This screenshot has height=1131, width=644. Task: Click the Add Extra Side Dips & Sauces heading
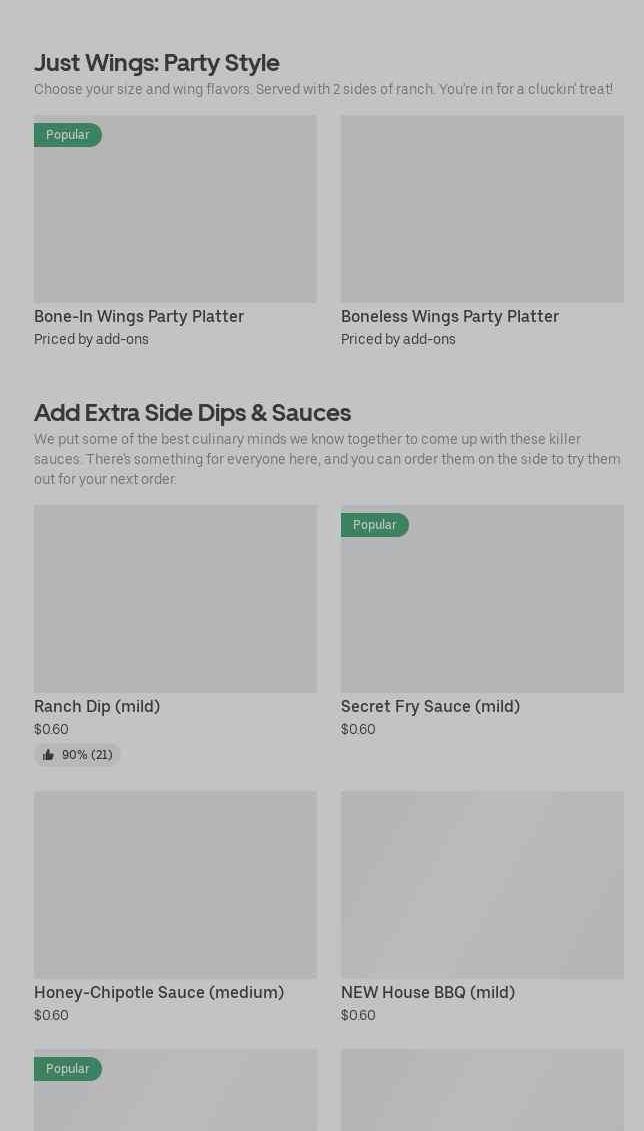point(193,413)
